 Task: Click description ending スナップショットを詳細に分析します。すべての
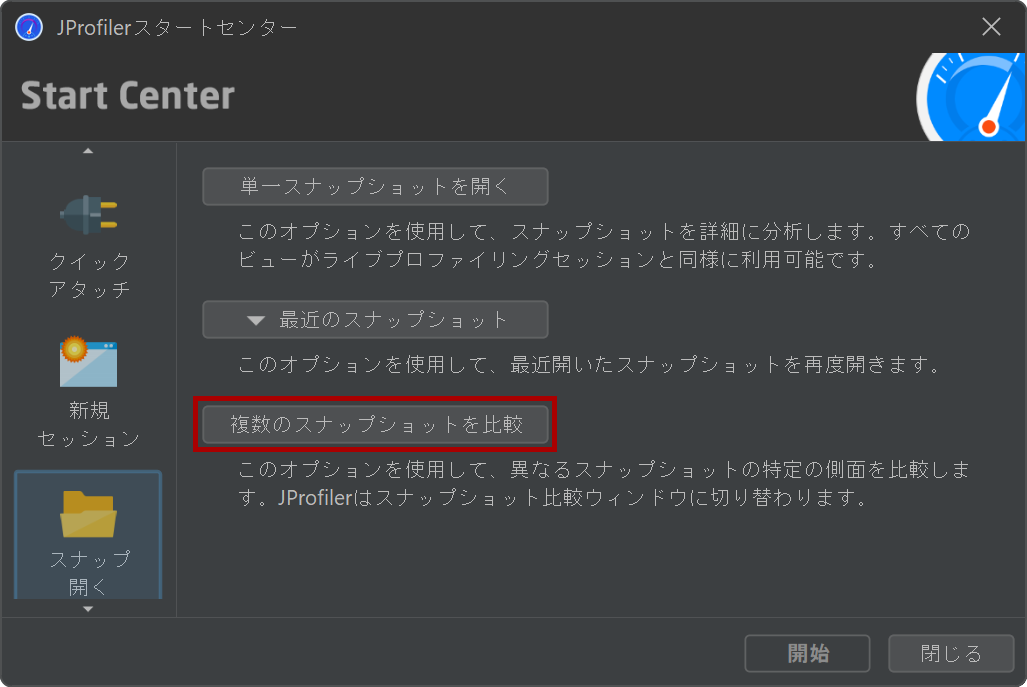coord(603,246)
